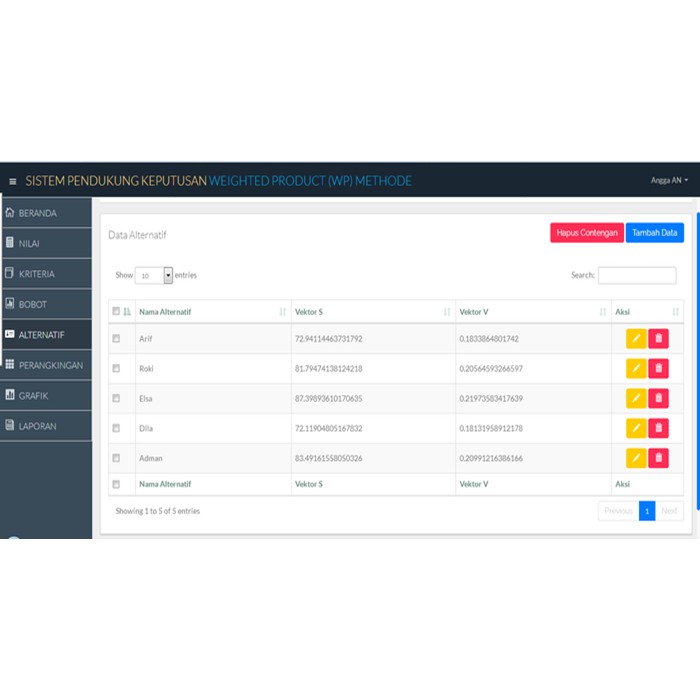This screenshot has height=700, width=700.
Task: Click the Tambah Data button
Action: tap(654, 233)
